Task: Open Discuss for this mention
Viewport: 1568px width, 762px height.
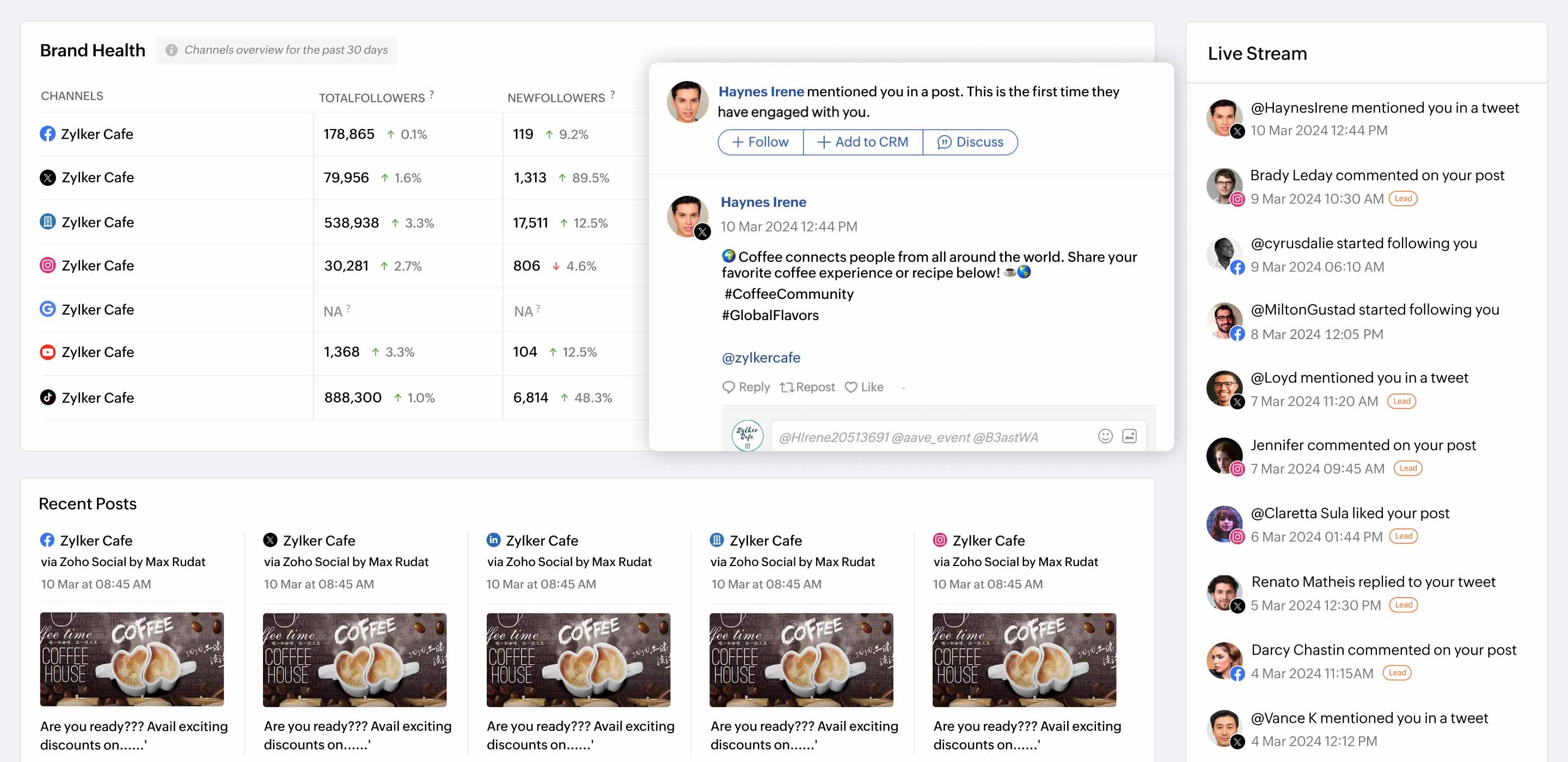Action: (970, 142)
